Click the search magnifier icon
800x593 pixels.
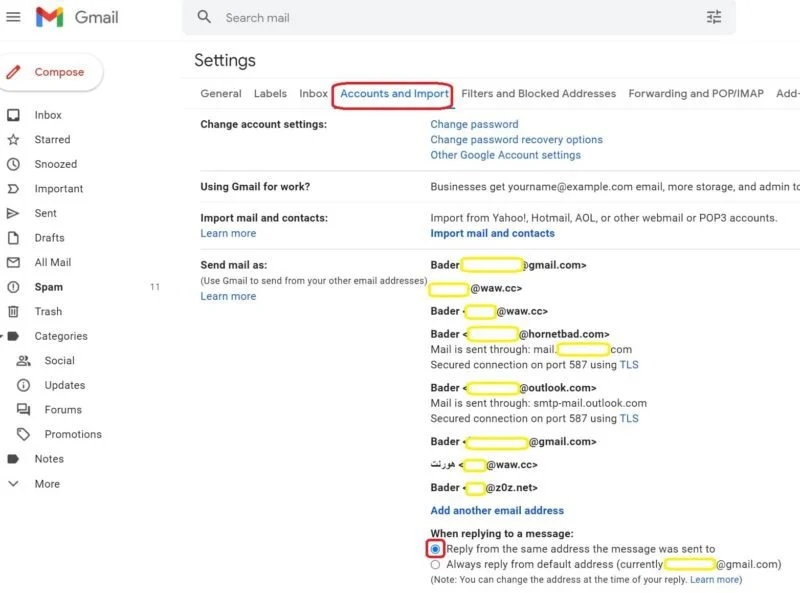pos(204,17)
